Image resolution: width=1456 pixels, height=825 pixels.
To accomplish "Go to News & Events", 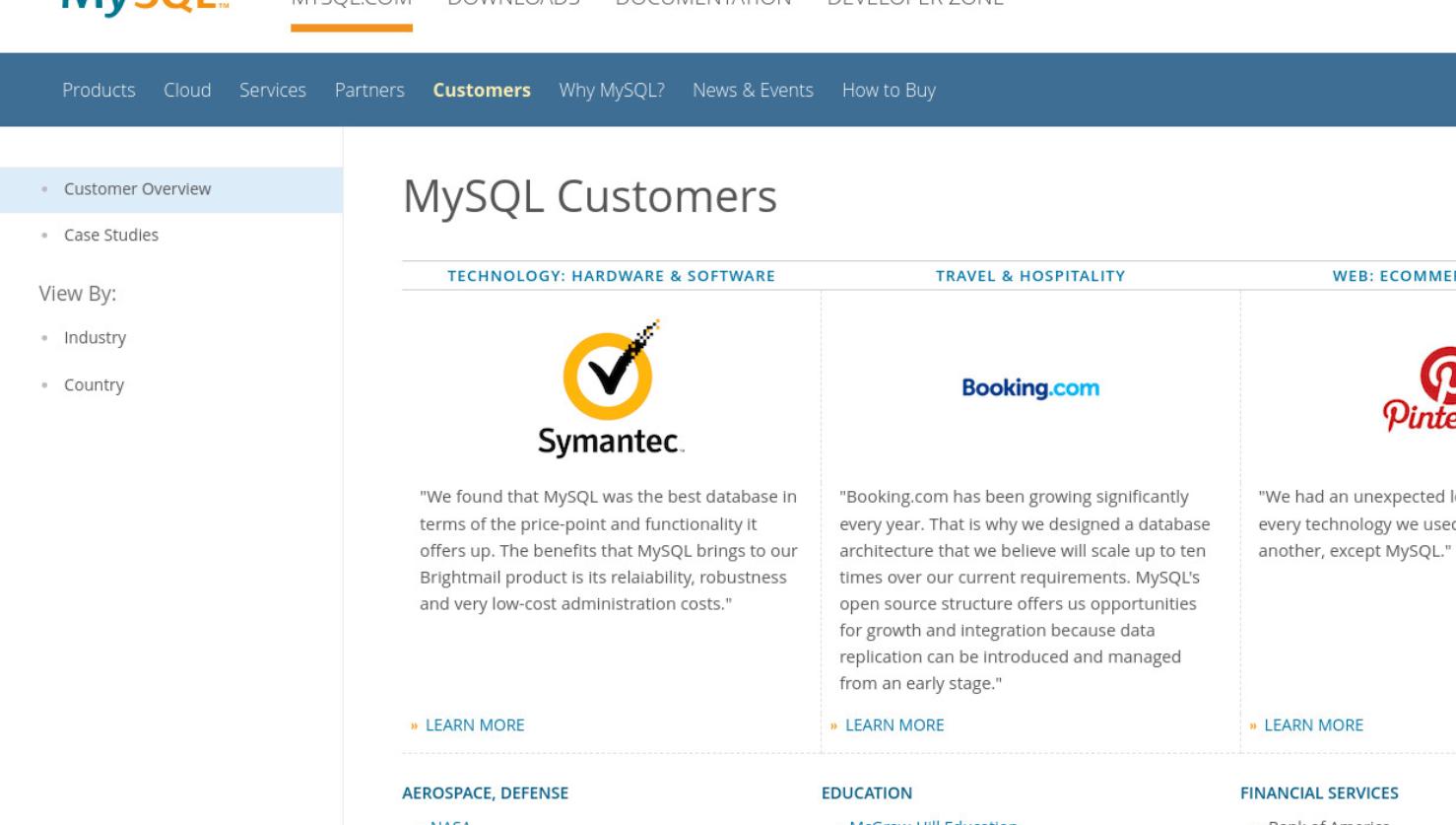I will (x=753, y=90).
